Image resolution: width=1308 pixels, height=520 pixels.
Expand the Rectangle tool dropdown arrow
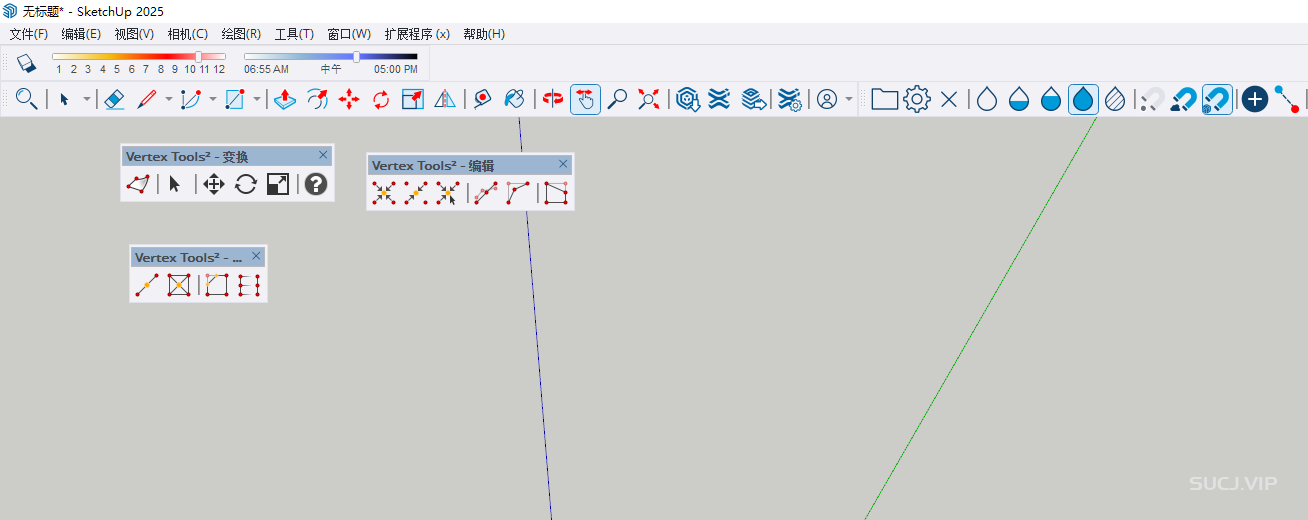pyautogui.click(x=257, y=99)
